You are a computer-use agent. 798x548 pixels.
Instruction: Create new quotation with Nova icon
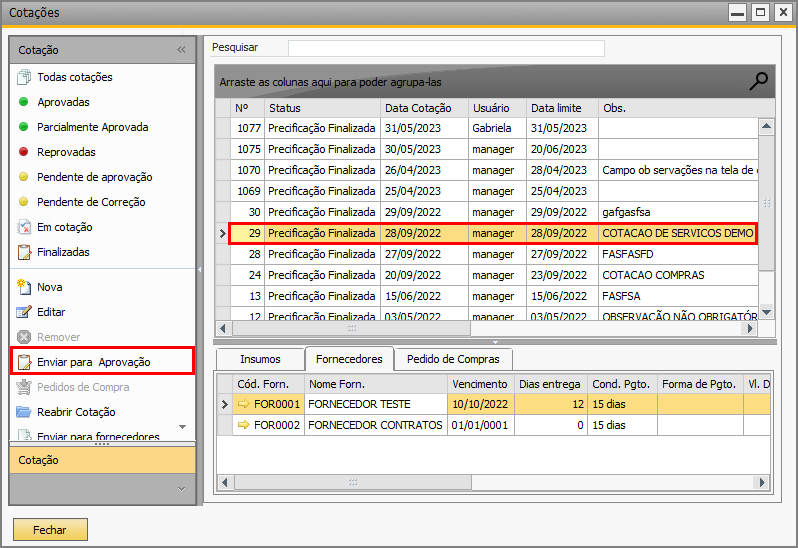[x=24, y=287]
